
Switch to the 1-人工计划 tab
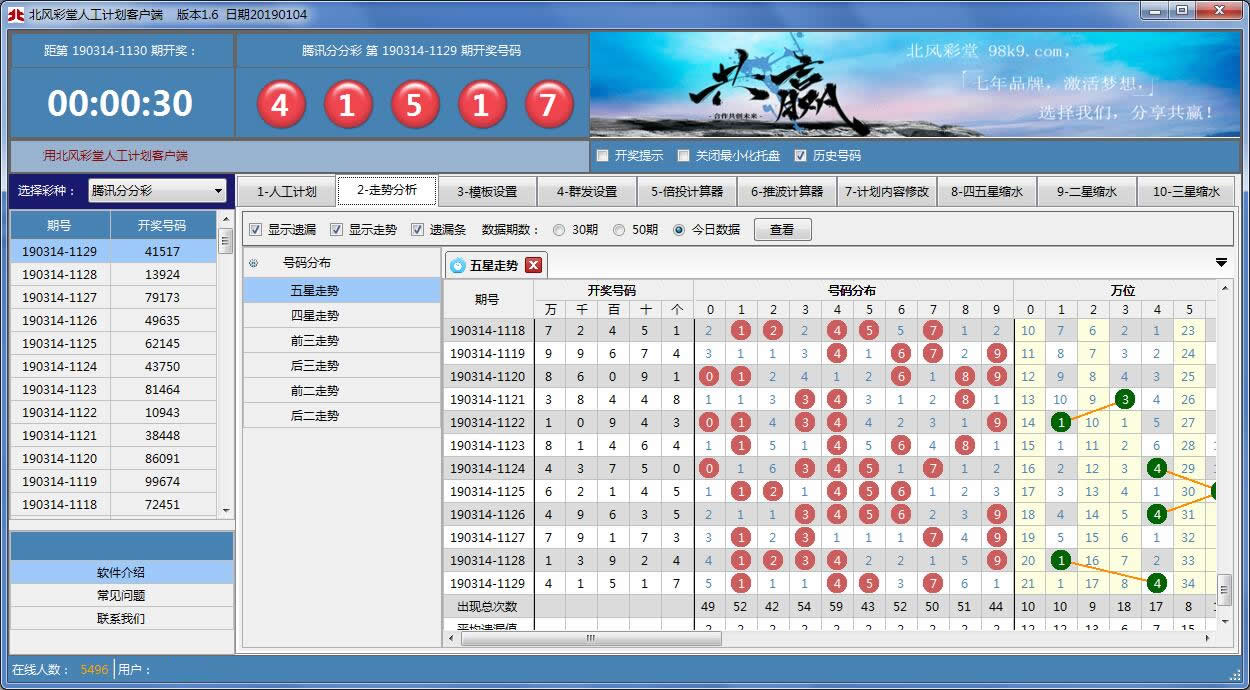click(286, 192)
